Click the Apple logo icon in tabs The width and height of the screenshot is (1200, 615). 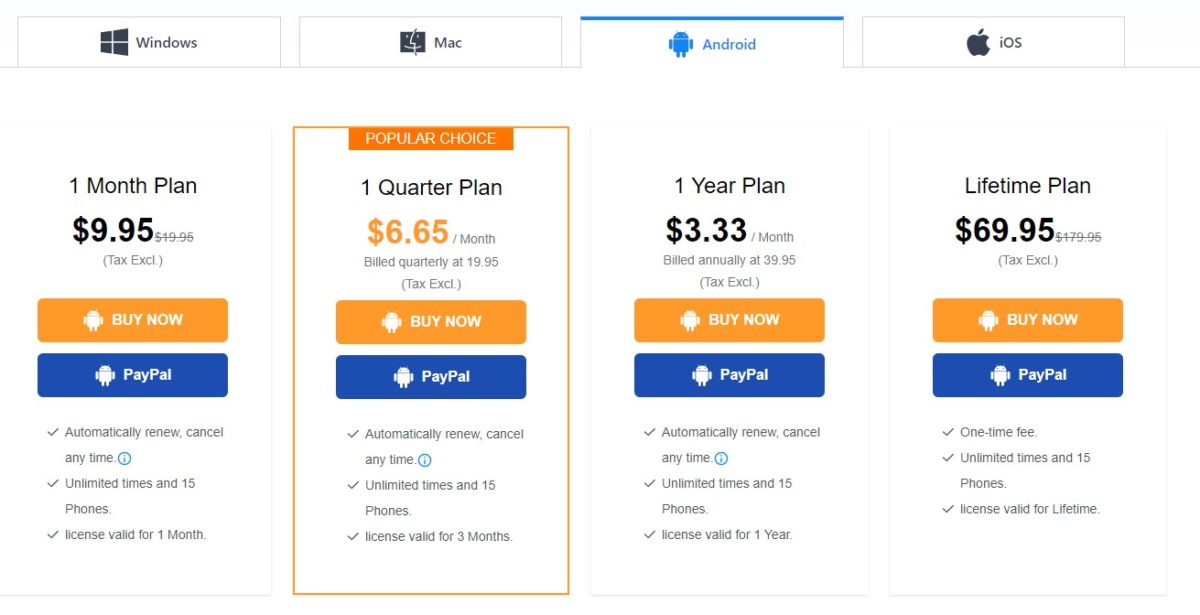coord(978,43)
